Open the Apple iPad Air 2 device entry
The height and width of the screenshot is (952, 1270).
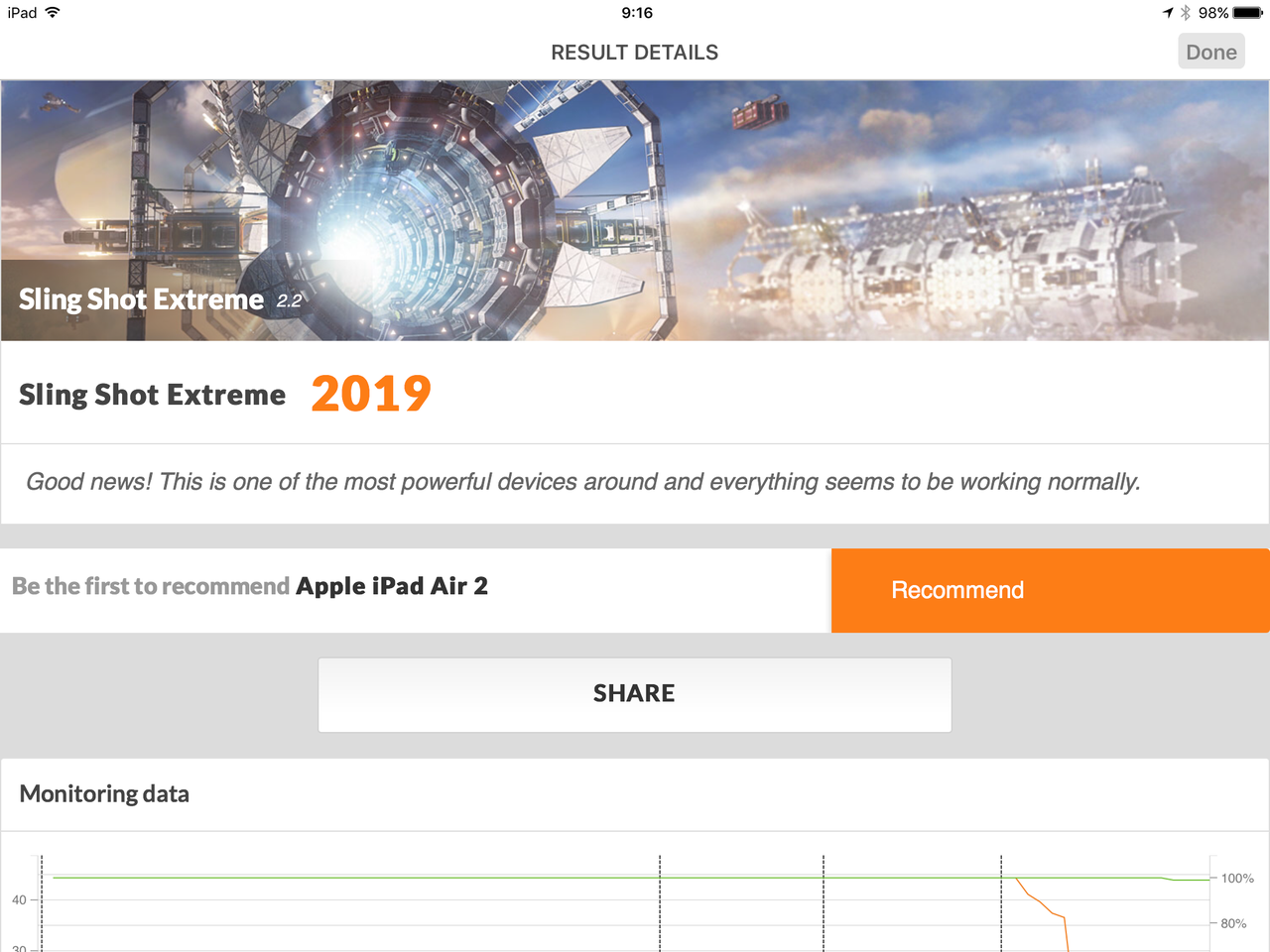point(392,585)
